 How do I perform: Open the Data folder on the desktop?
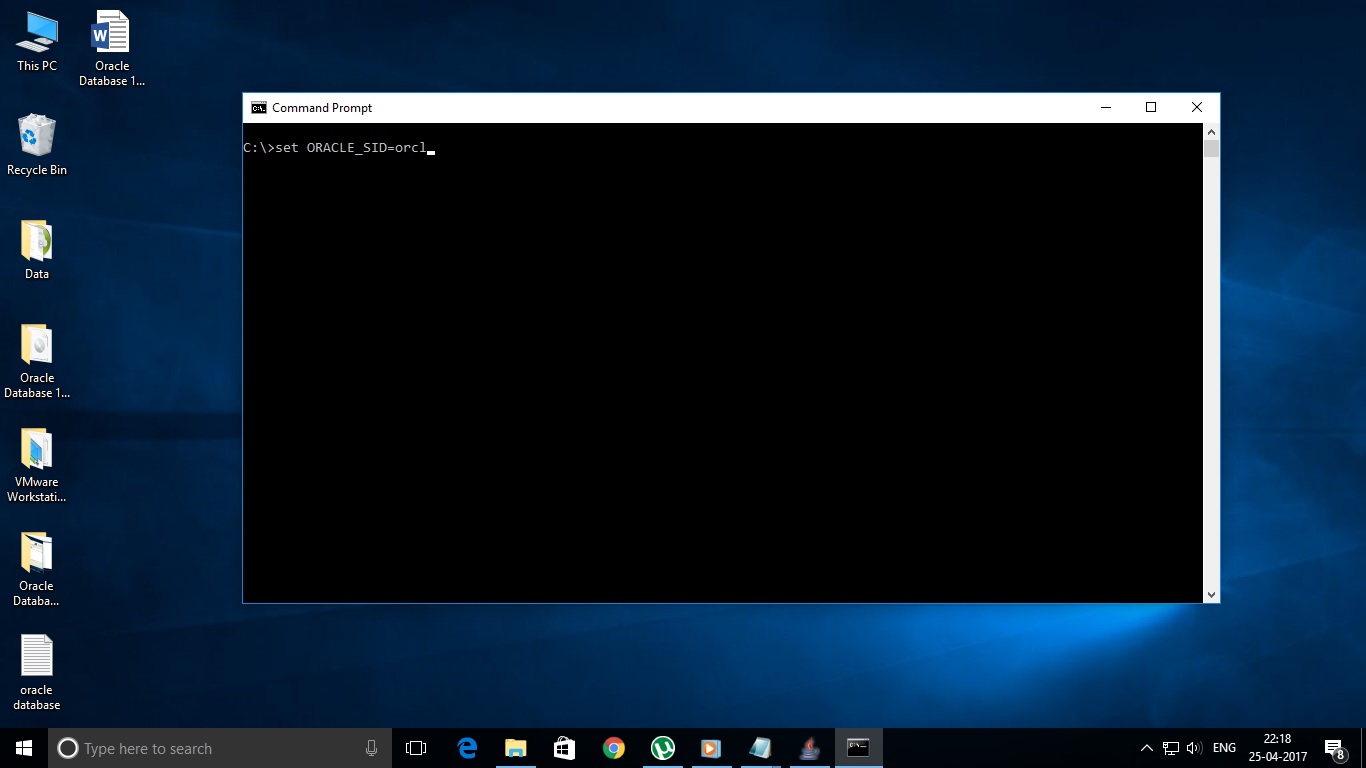tap(36, 245)
